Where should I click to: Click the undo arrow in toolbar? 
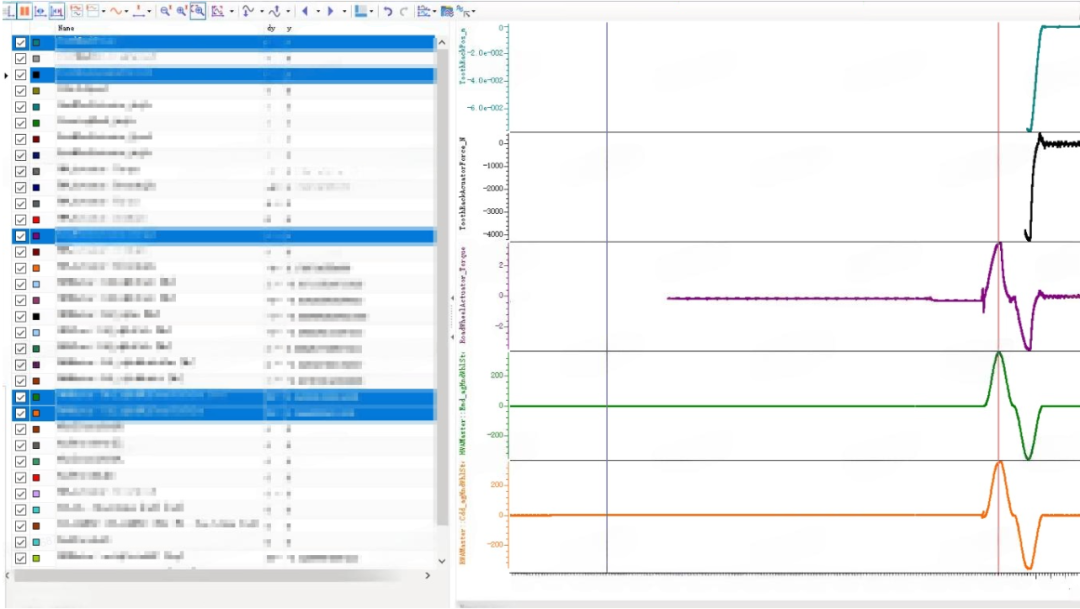[387, 11]
